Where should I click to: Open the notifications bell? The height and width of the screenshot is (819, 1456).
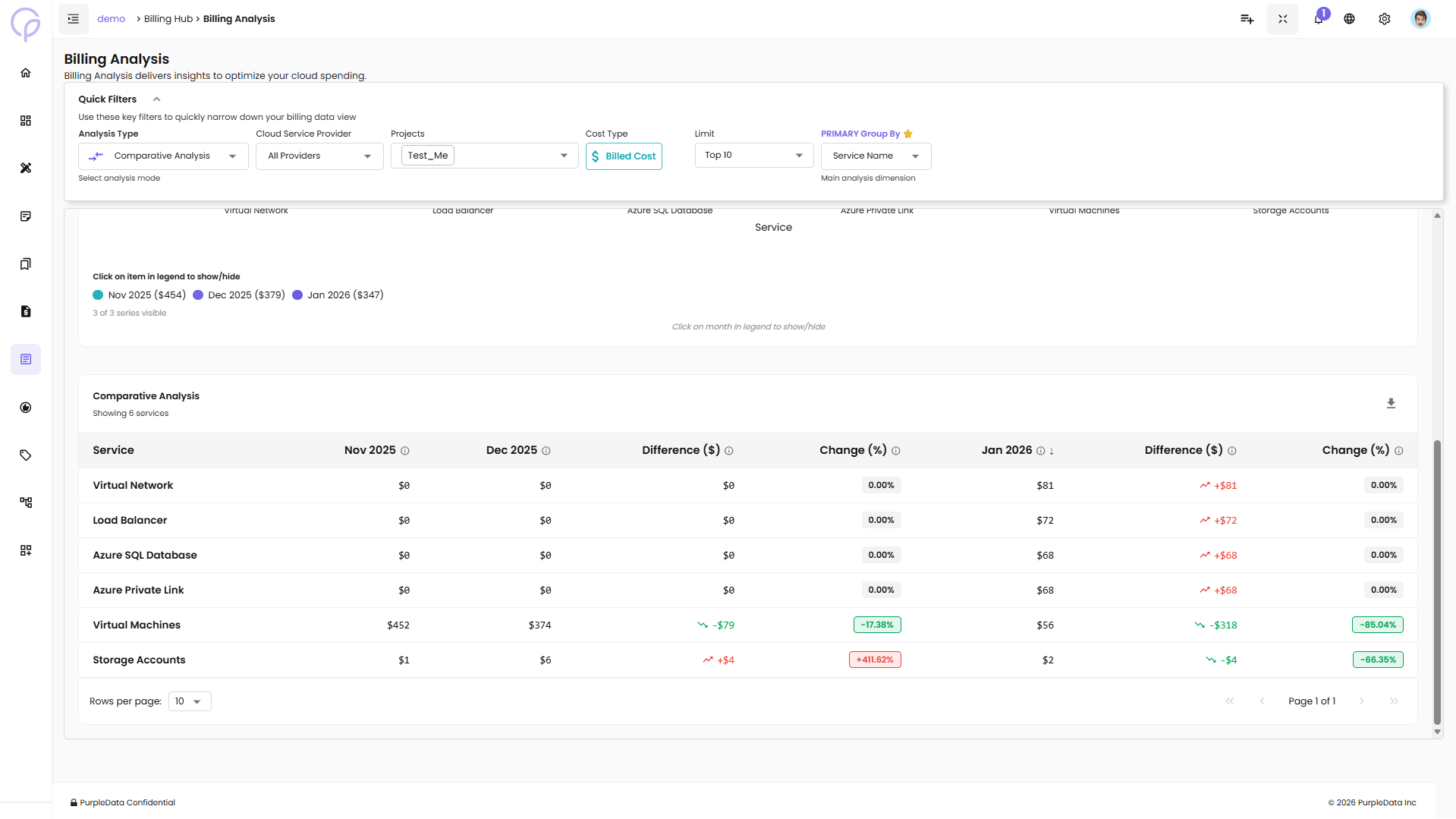click(1319, 19)
